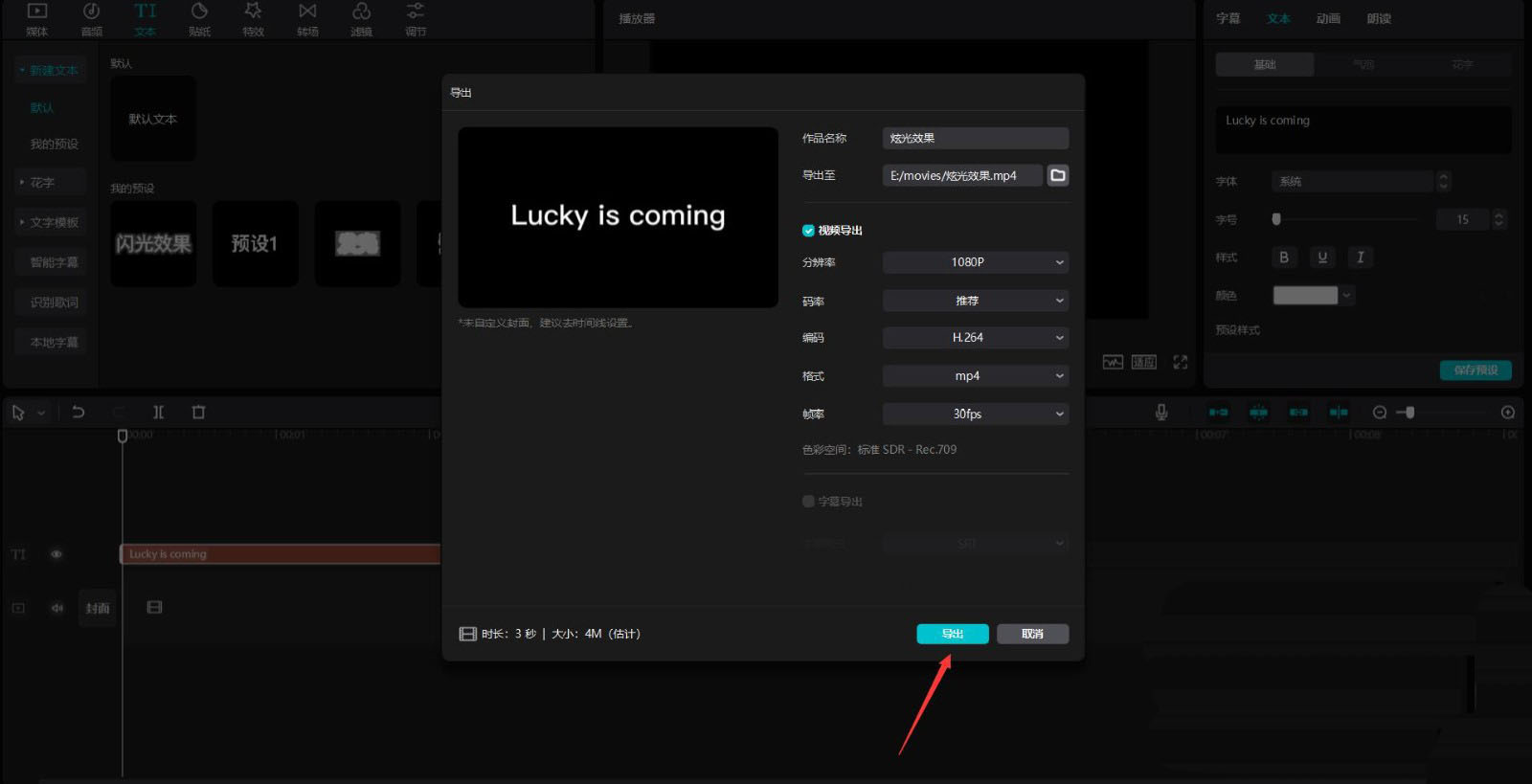1532x784 pixels.
Task: Open the 1080P resolution dropdown
Action: [975, 262]
